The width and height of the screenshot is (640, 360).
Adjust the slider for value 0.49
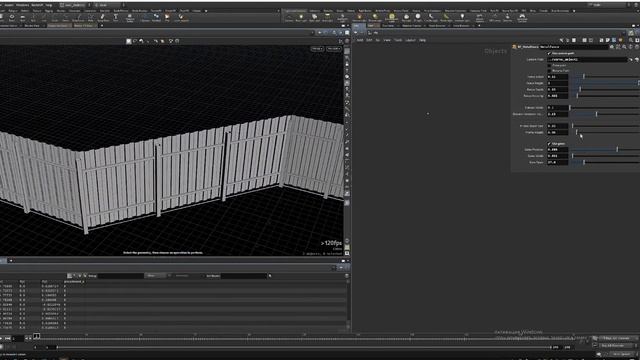click(604, 114)
